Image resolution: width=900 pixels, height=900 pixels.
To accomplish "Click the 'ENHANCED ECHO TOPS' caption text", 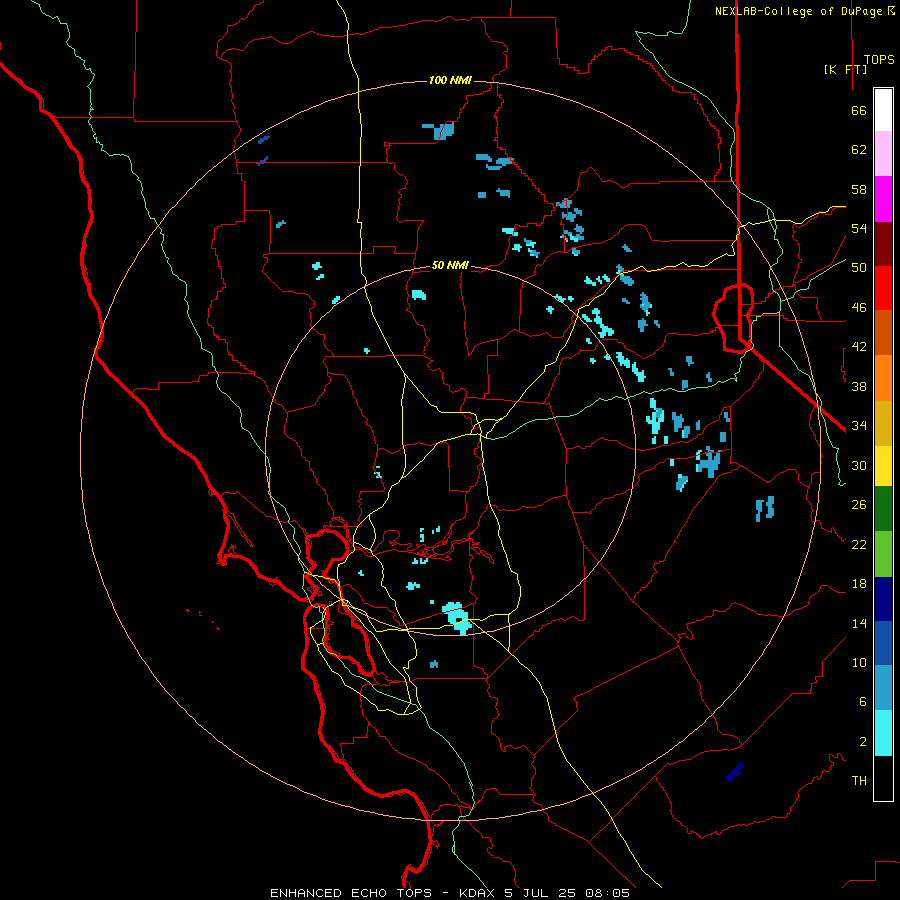I will [x=351, y=893].
